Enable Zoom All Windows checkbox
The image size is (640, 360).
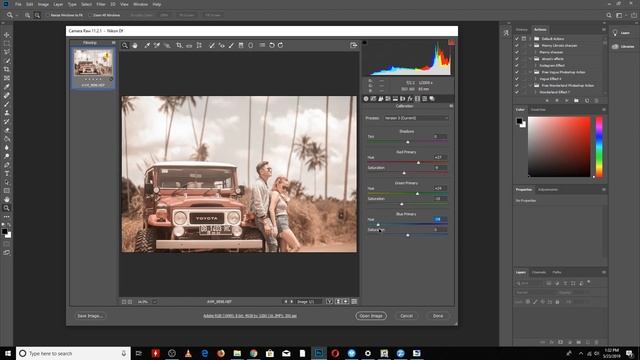pos(90,15)
